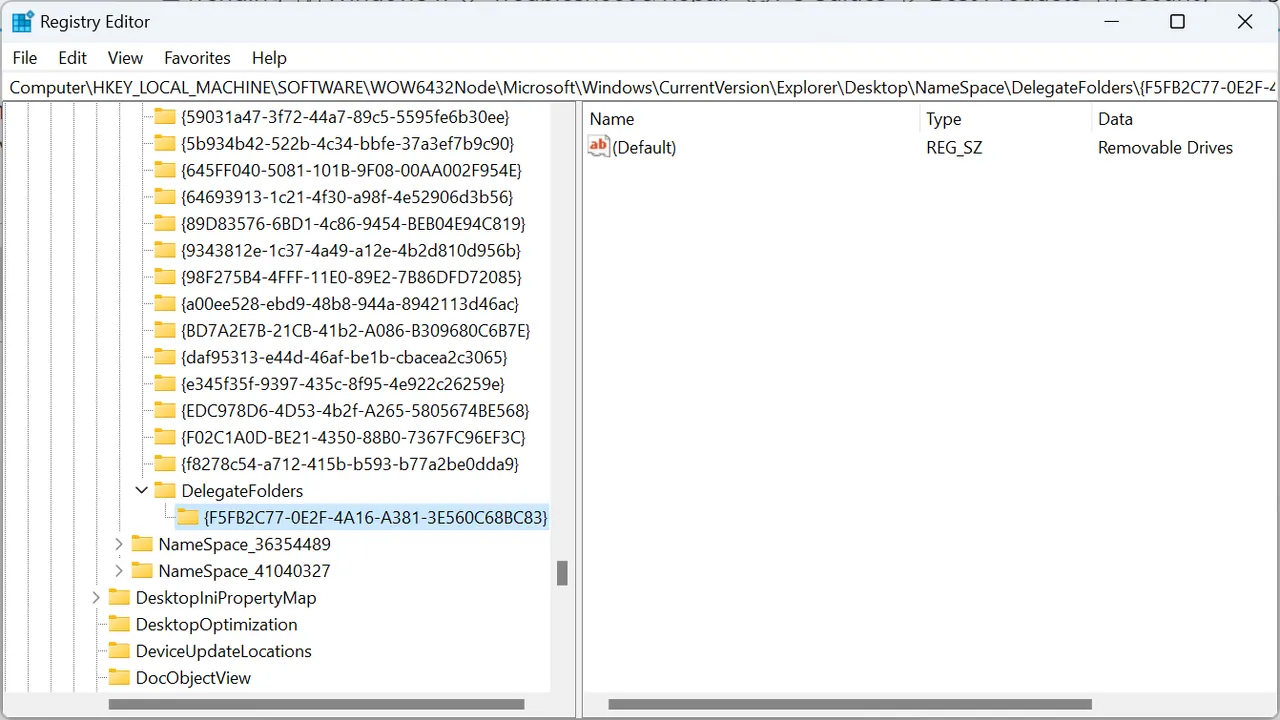Sort values by Type column header

point(1005,119)
